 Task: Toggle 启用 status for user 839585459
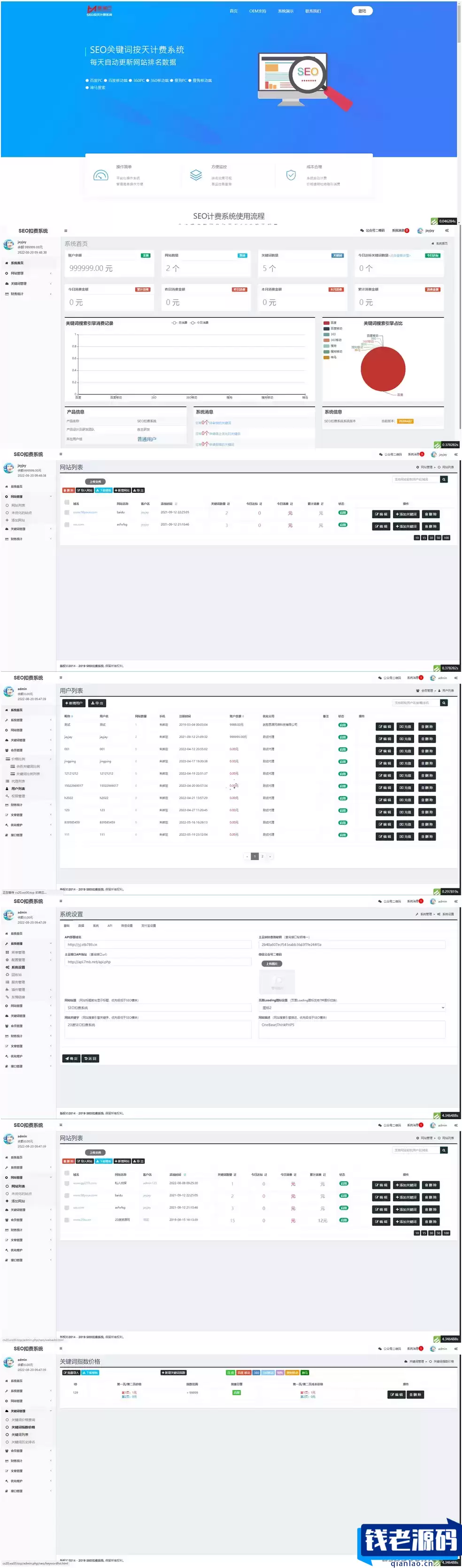(343, 822)
